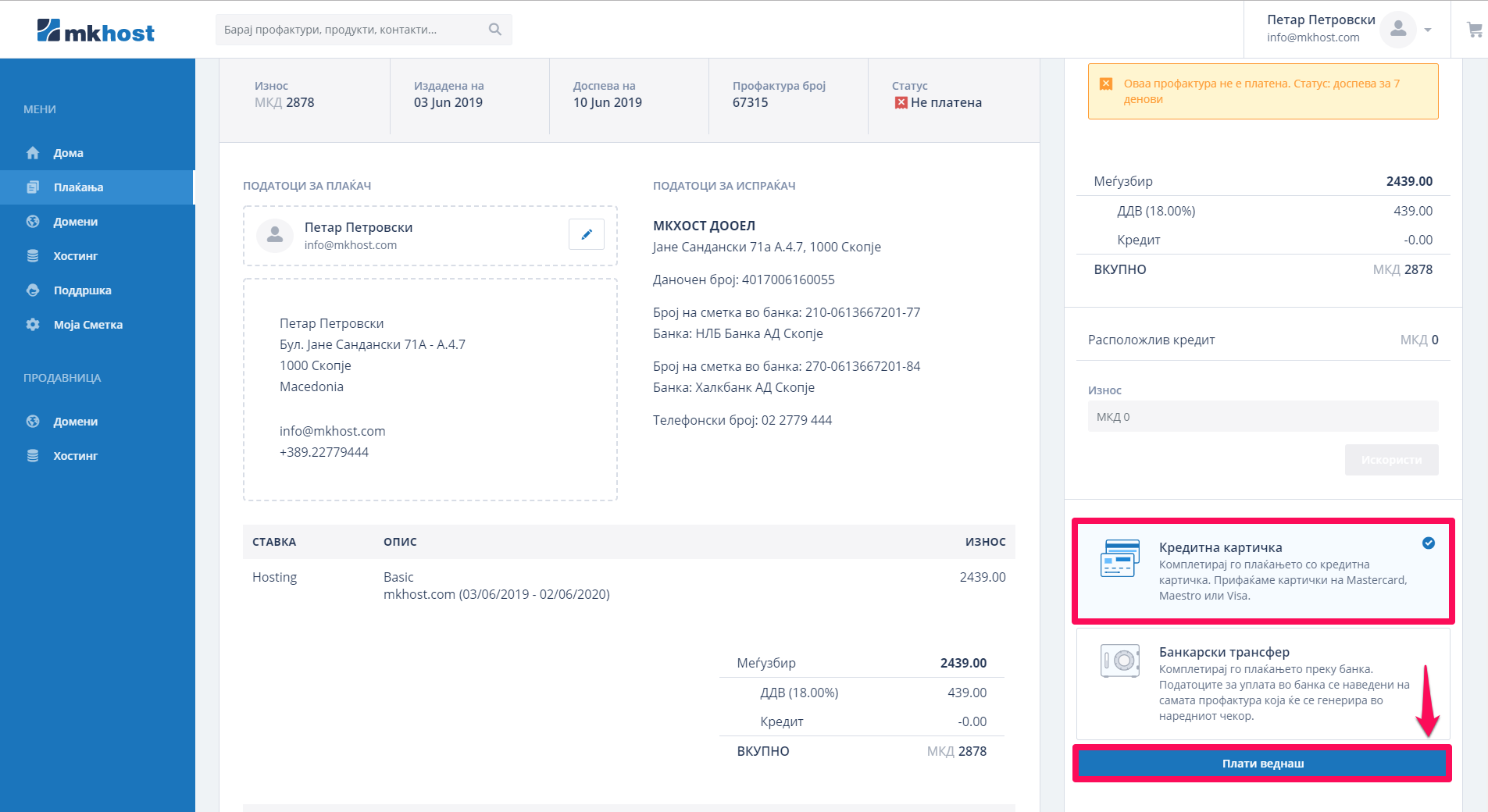The image size is (1488, 812).
Task: Expand the user account dropdown arrow
Action: point(1428,30)
